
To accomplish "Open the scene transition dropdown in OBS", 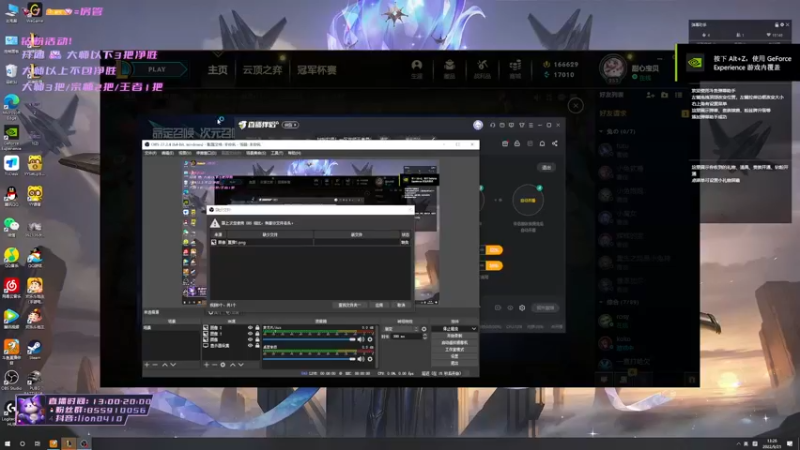I will 402,329.
